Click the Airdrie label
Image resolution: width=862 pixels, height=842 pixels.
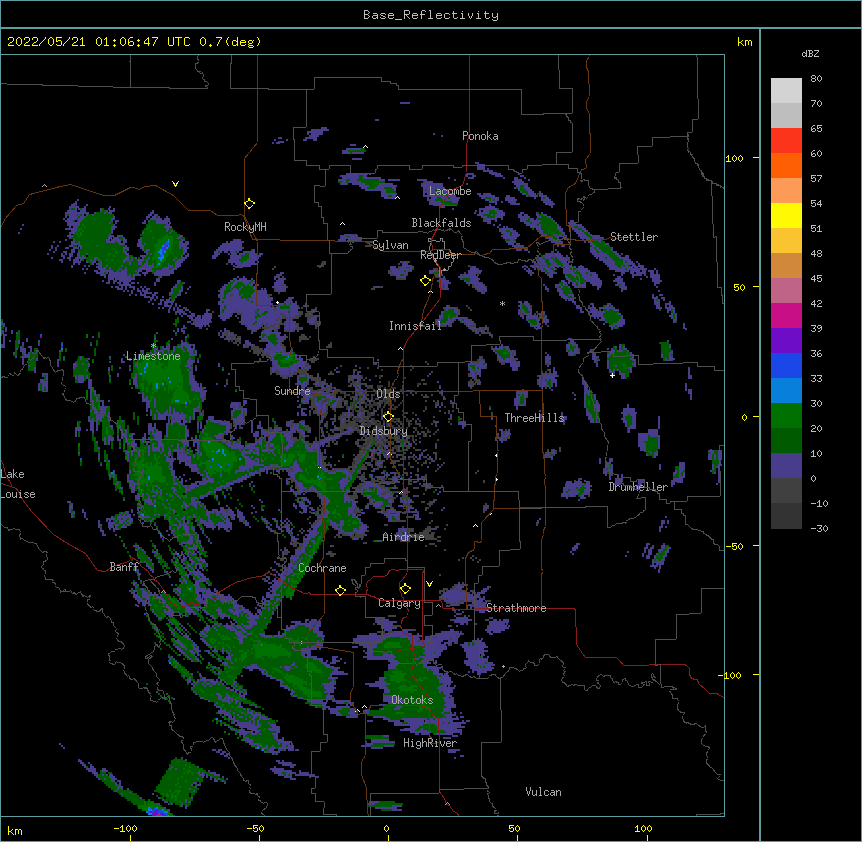pos(403,537)
